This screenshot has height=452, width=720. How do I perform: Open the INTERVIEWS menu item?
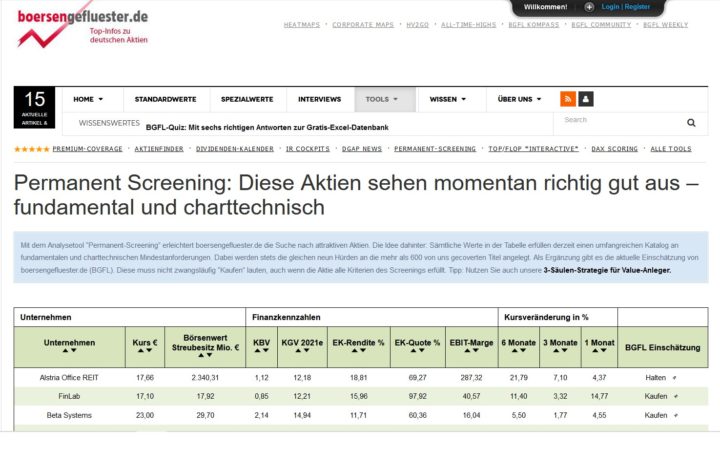(x=320, y=99)
